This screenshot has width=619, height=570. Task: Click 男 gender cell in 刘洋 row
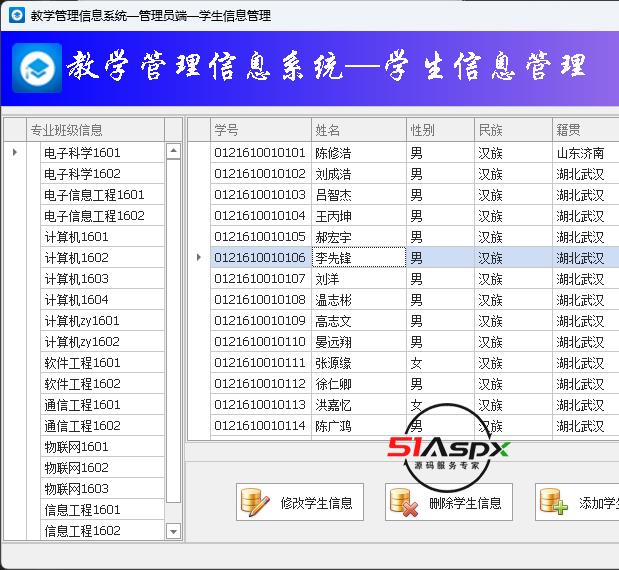441,278
